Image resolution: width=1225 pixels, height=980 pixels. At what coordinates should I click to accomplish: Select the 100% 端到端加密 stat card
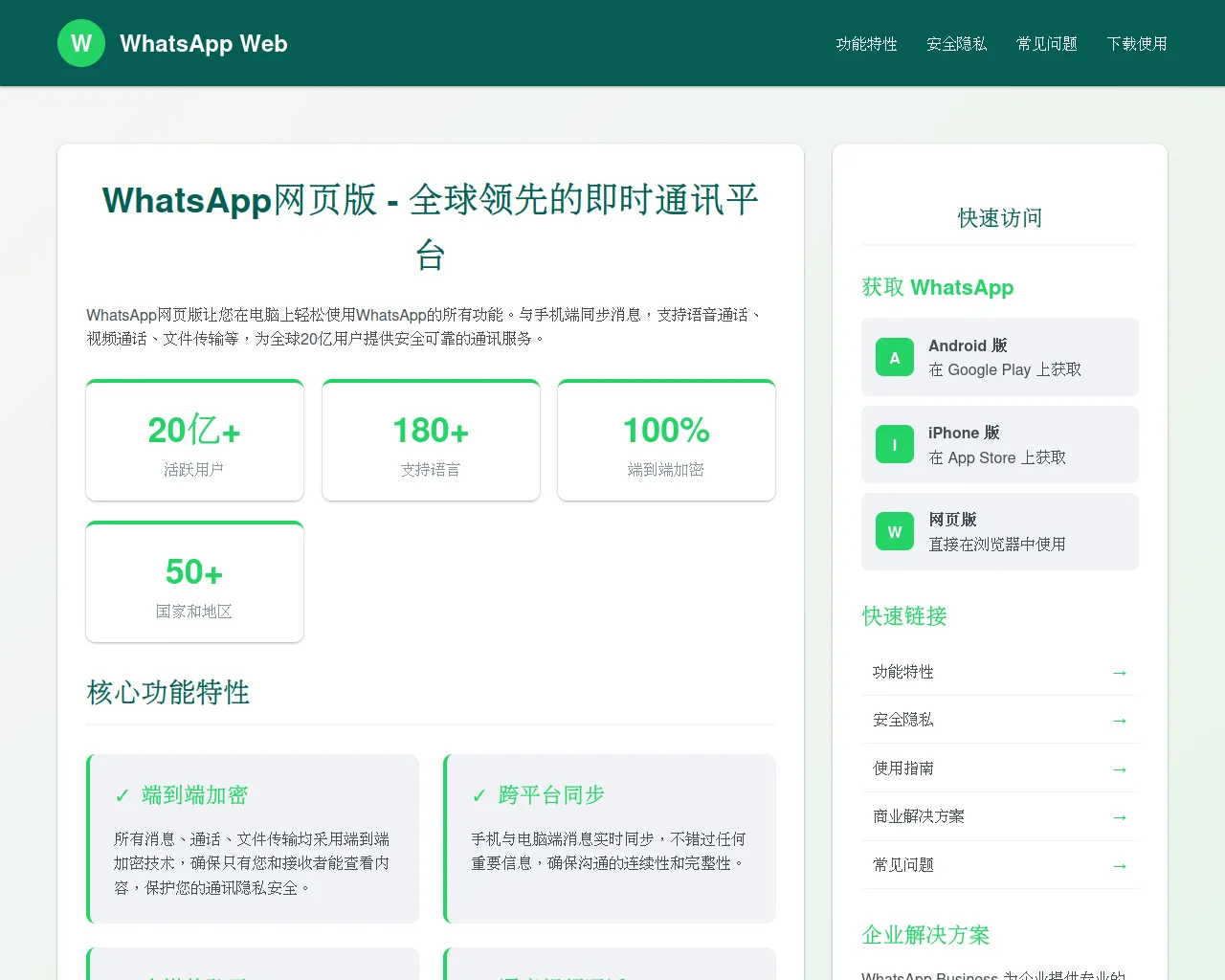pos(666,440)
